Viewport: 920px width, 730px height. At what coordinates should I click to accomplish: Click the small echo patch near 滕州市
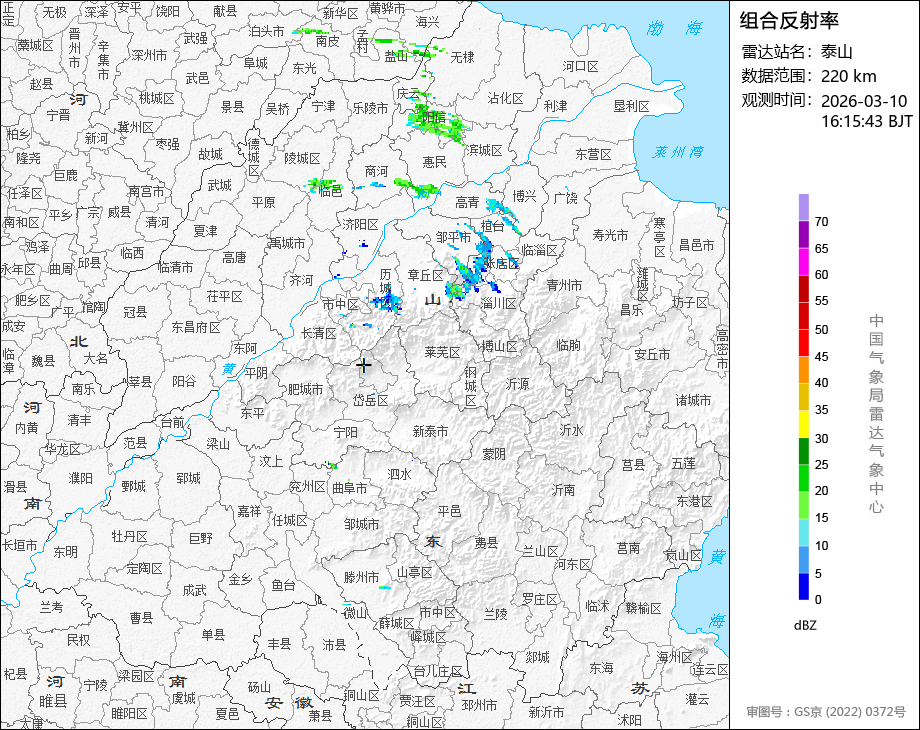point(385,587)
